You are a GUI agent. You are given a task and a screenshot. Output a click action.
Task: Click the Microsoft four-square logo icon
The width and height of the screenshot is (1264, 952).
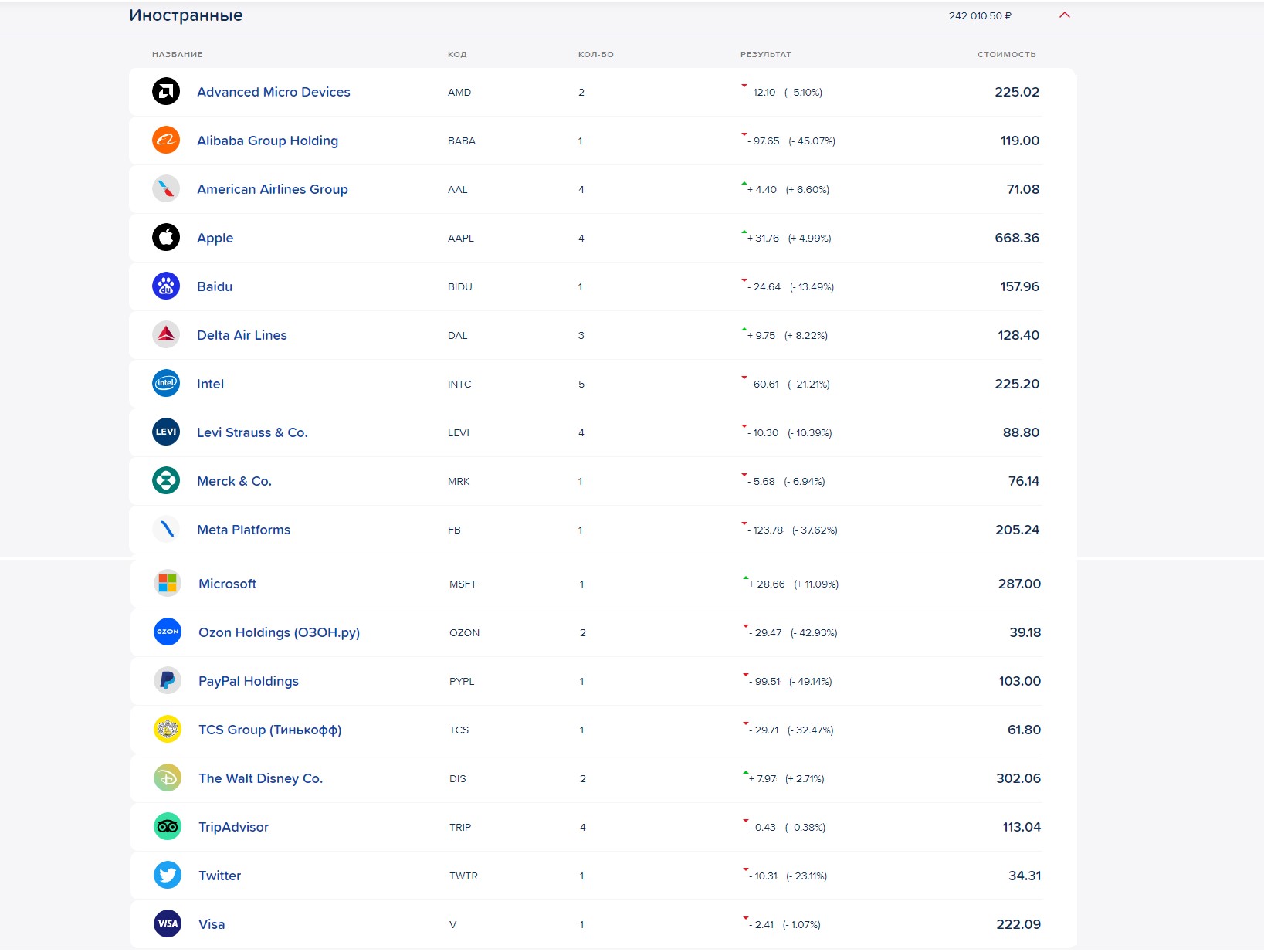coord(168,584)
